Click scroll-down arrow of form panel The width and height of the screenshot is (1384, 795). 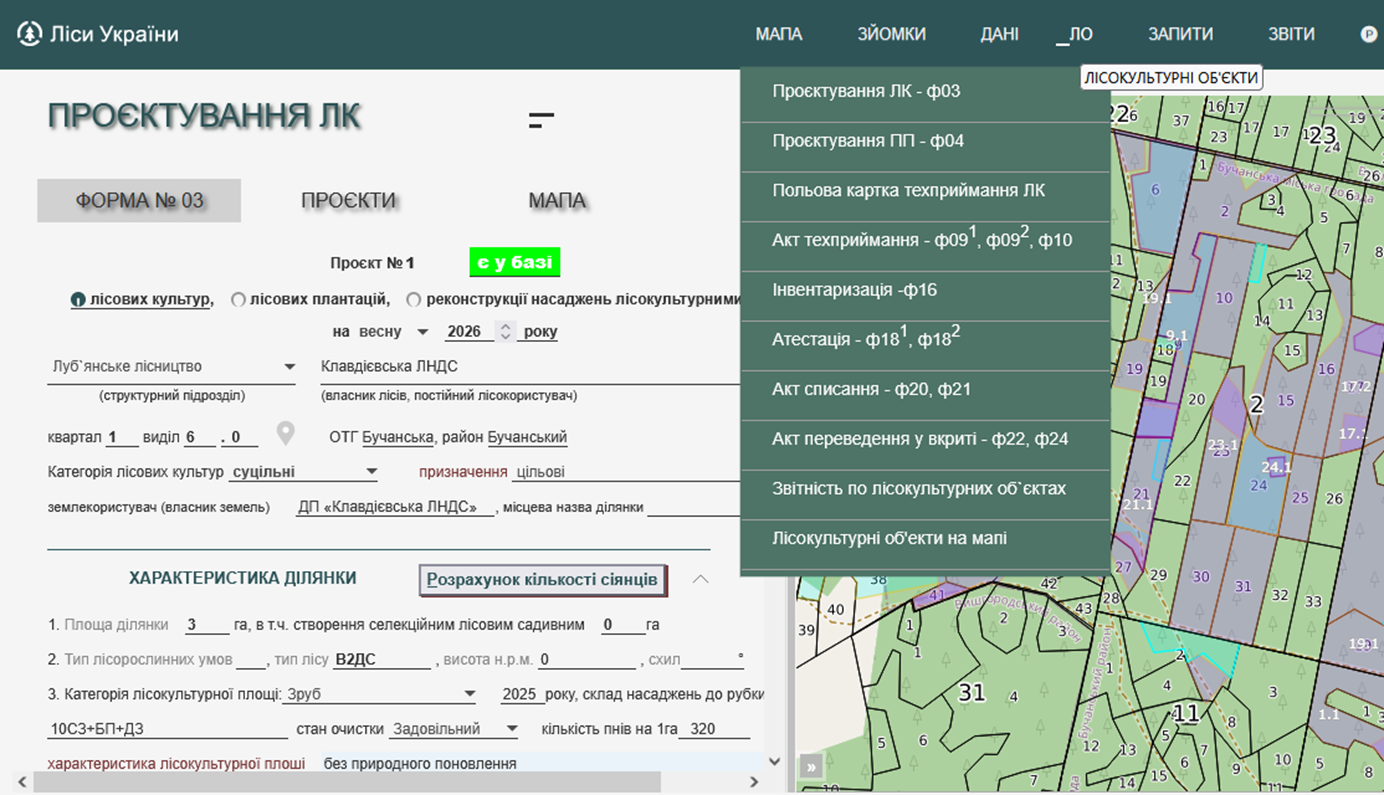click(774, 762)
